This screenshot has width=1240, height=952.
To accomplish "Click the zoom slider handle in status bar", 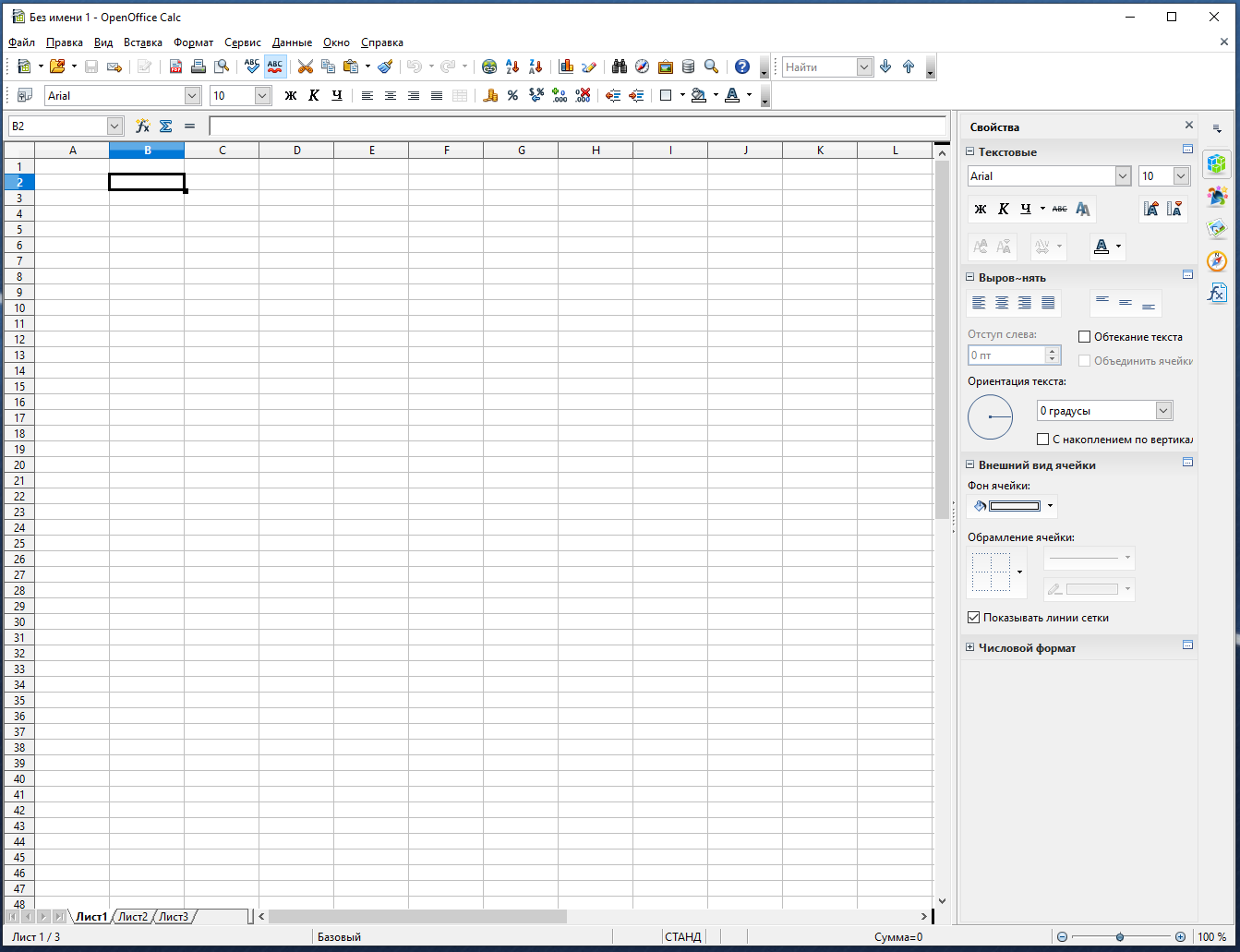I will tap(1119, 937).
